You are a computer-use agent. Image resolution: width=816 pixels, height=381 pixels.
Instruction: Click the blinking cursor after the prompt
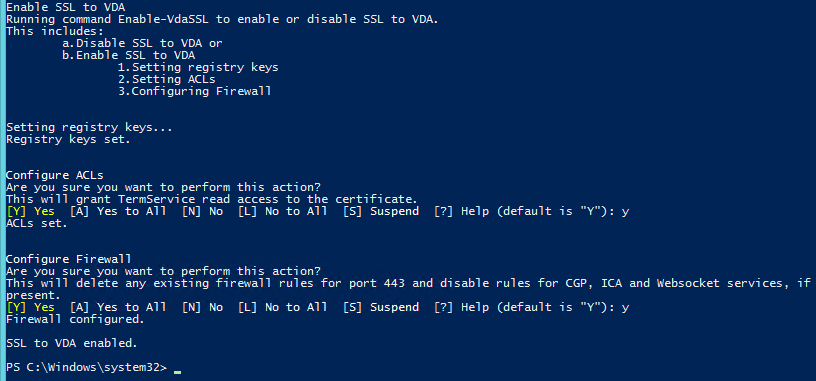[177, 372]
